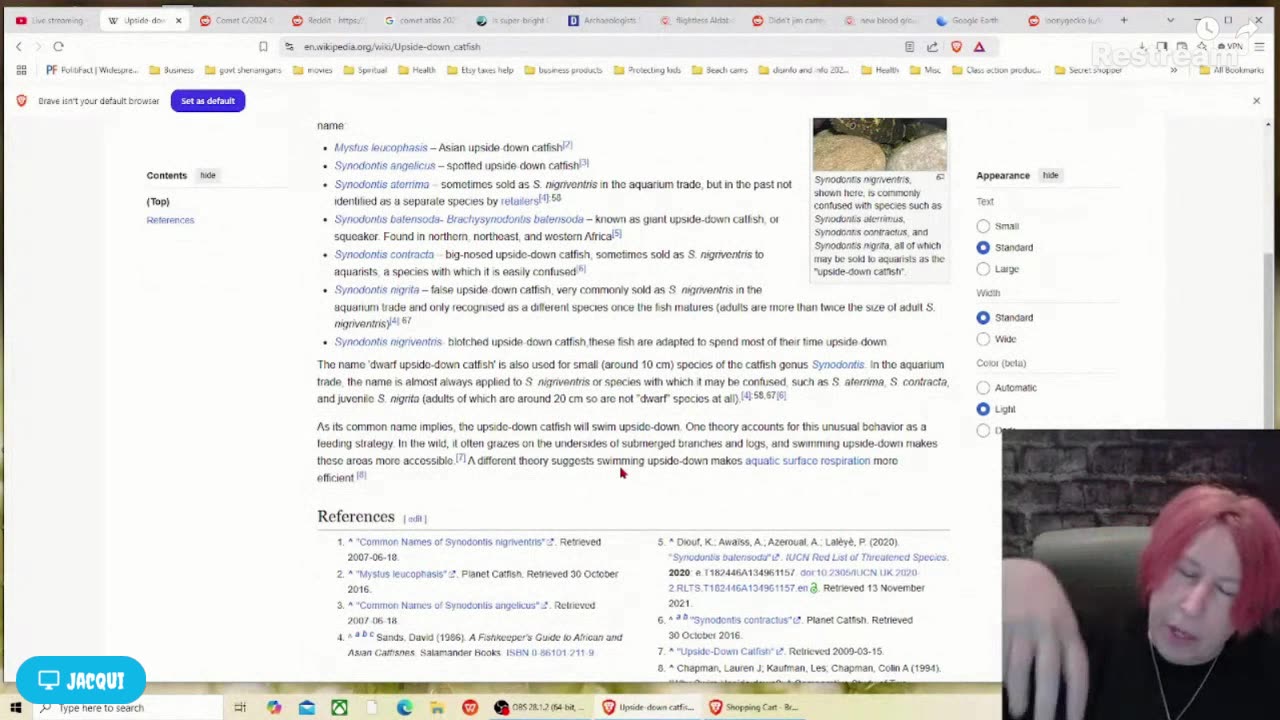The image size is (1280, 720).
Task: Bookmark this page with the bookmark icon
Action: point(263,46)
